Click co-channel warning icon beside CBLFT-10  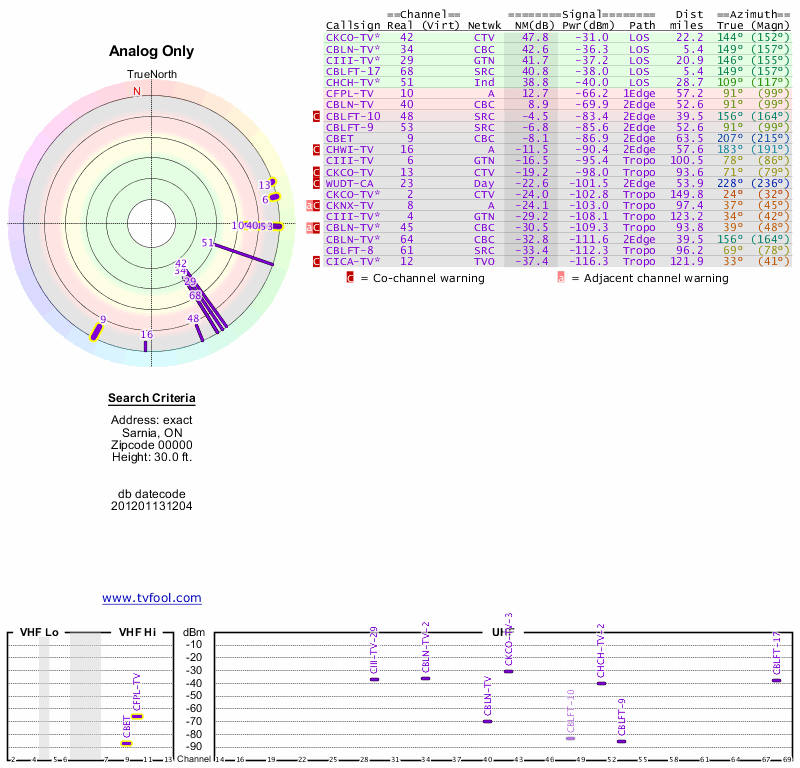pyautogui.click(x=317, y=116)
